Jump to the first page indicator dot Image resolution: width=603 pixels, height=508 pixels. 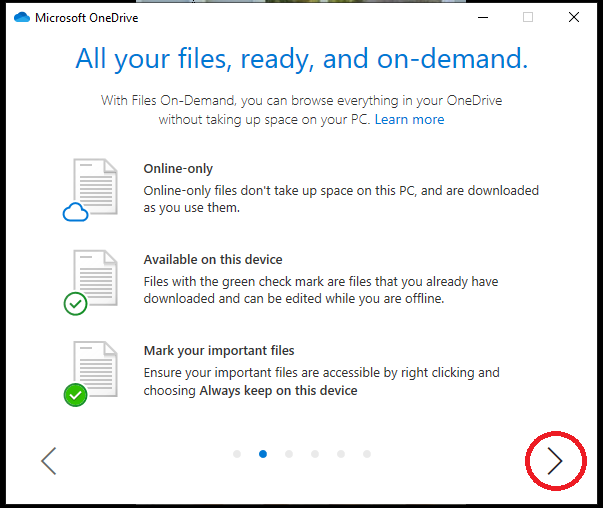237,454
